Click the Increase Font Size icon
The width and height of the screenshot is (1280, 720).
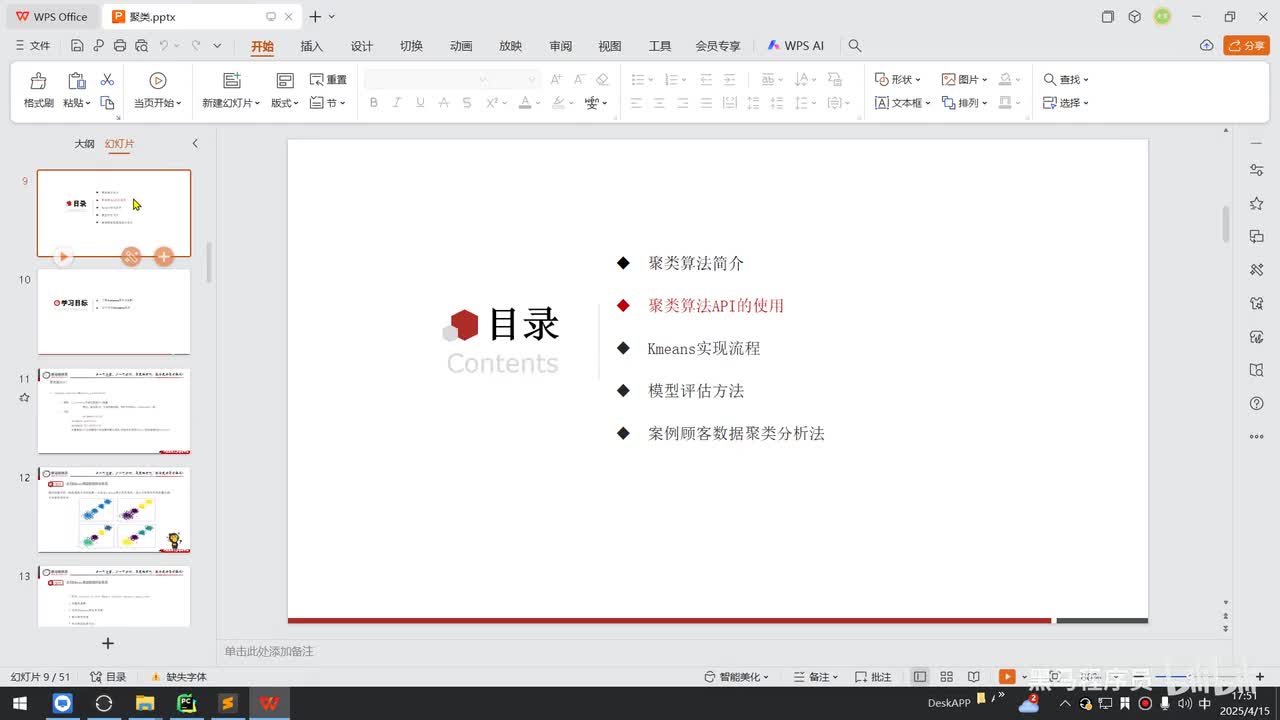click(x=556, y=80)
